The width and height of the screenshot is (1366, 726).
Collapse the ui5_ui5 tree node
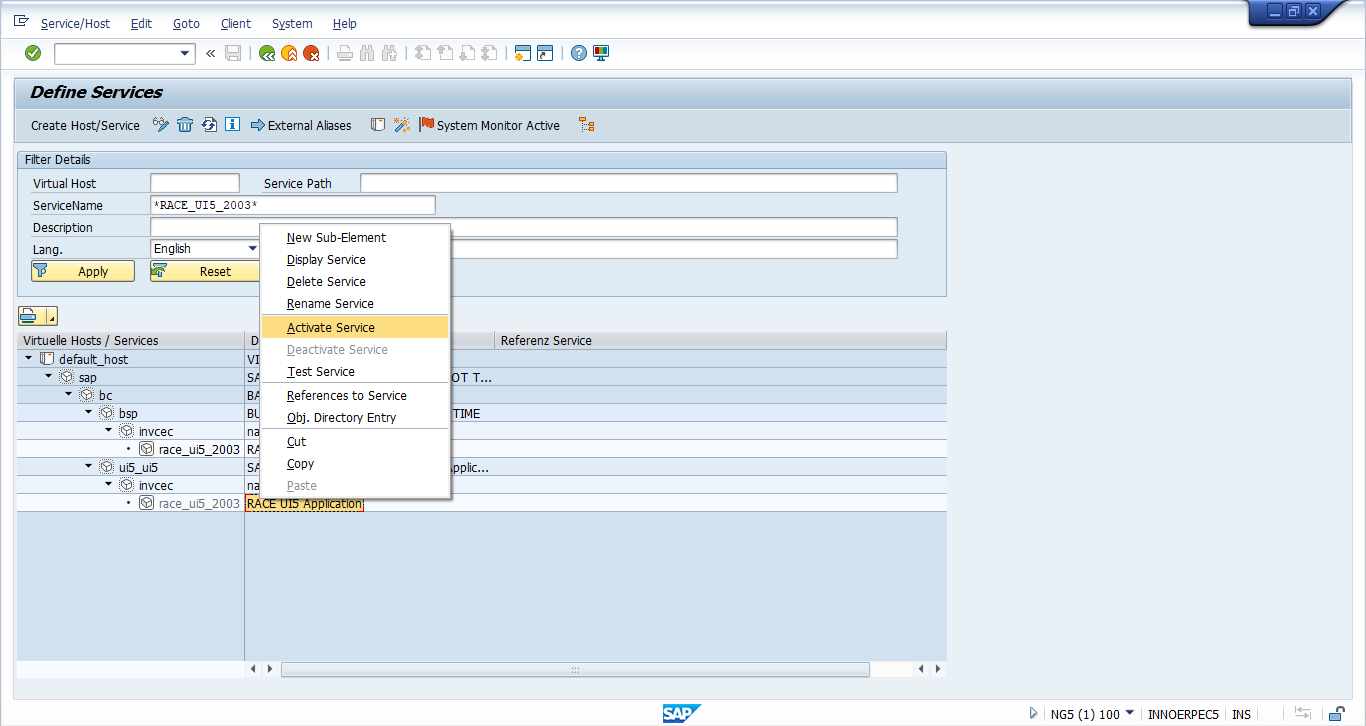[89, 466]
